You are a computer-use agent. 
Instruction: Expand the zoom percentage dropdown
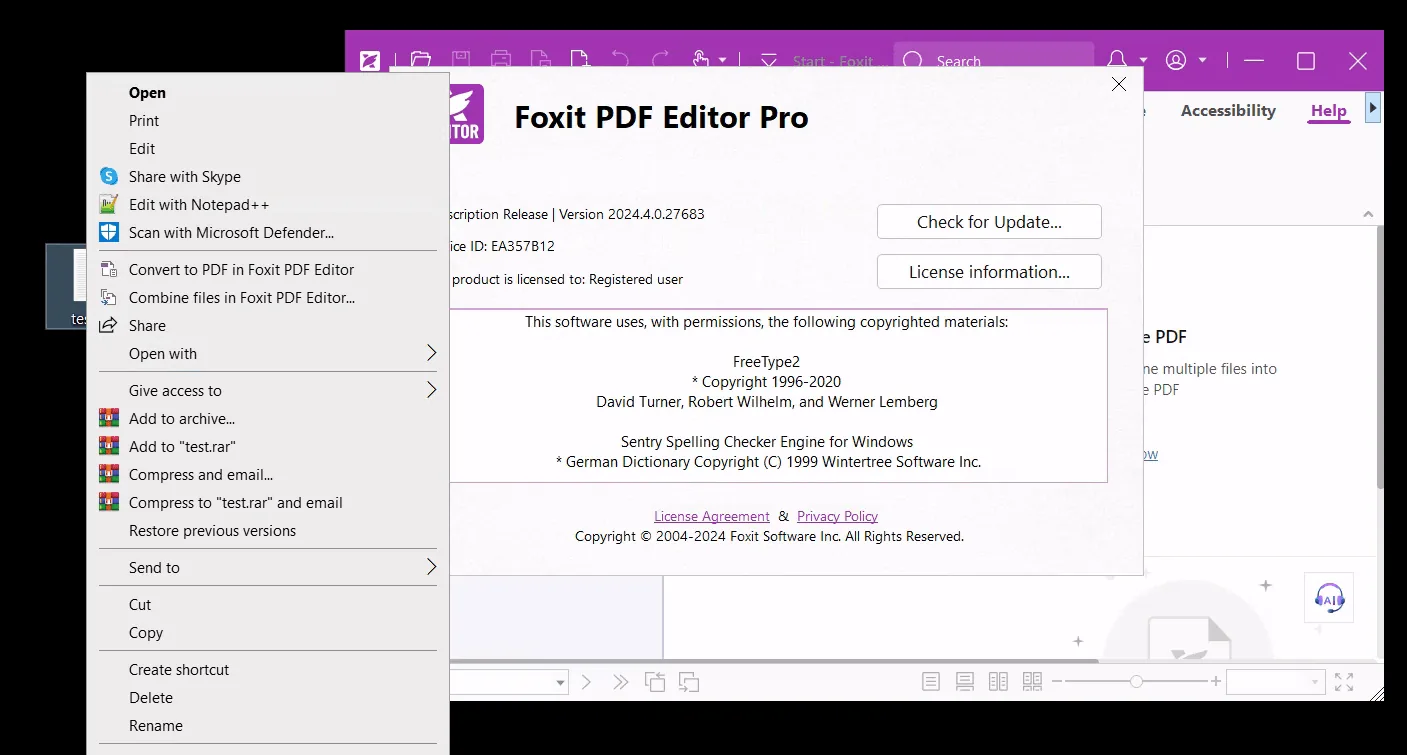[1314, 683]
